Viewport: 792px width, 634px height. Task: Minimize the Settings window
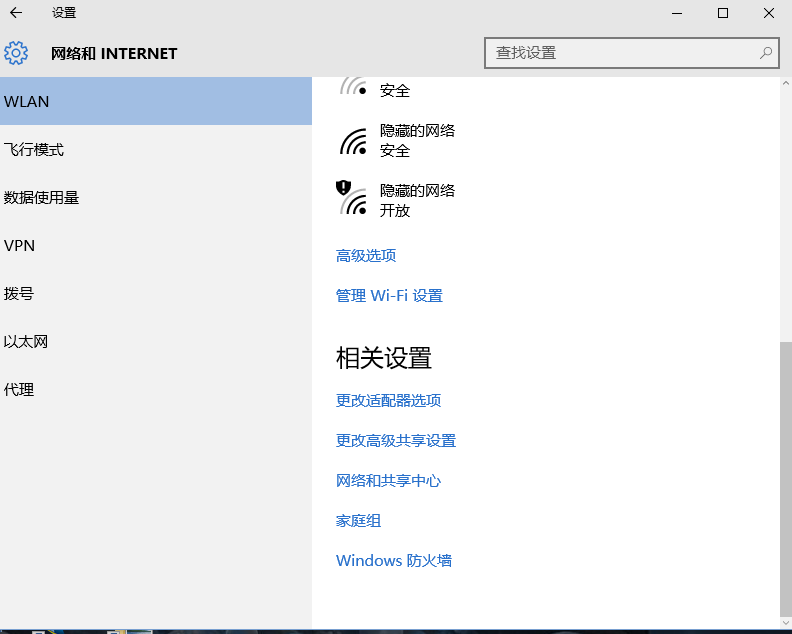coord(677,13)
